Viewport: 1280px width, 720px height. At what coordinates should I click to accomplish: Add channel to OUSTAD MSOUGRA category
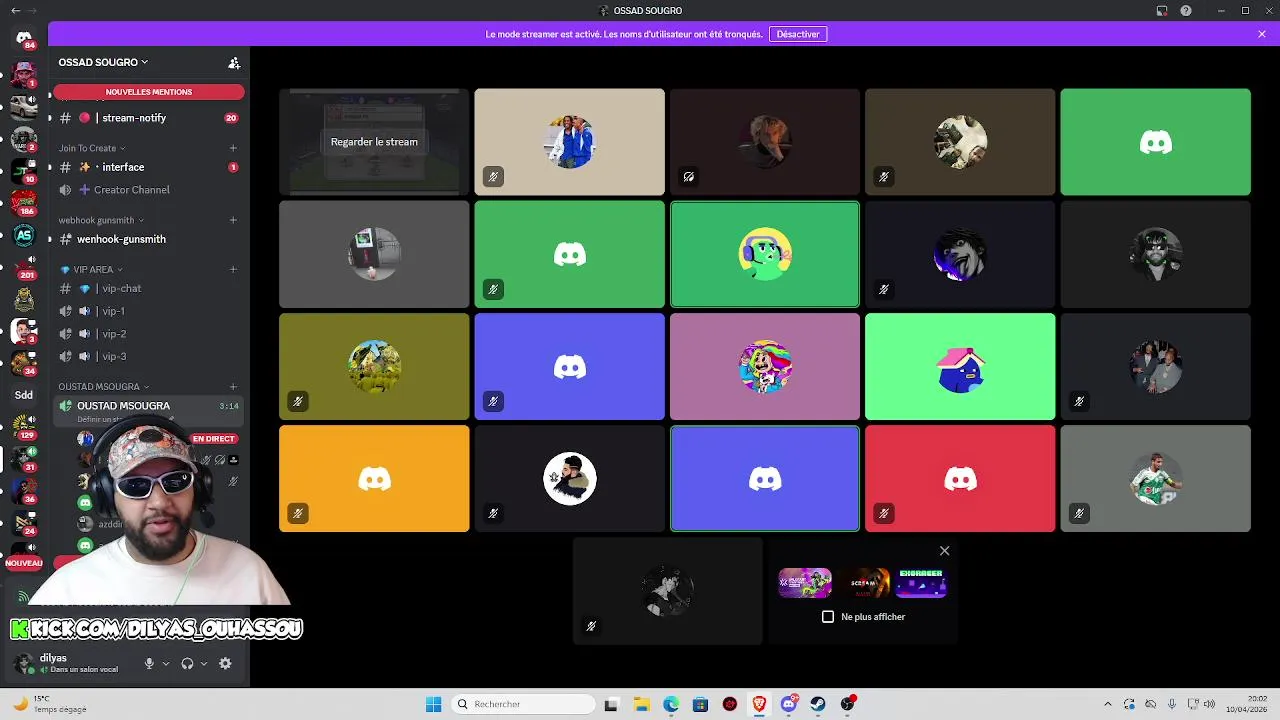[233, 387]
